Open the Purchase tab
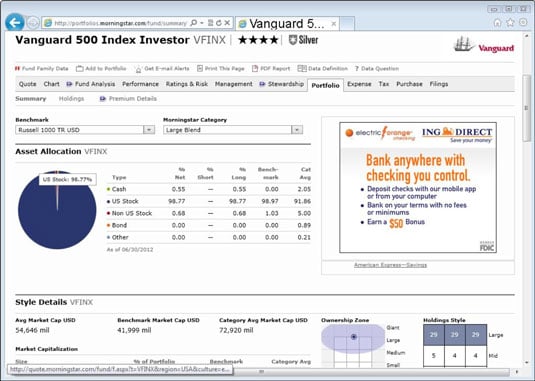This screenshot has height=381, width=535. click(409, 84)
